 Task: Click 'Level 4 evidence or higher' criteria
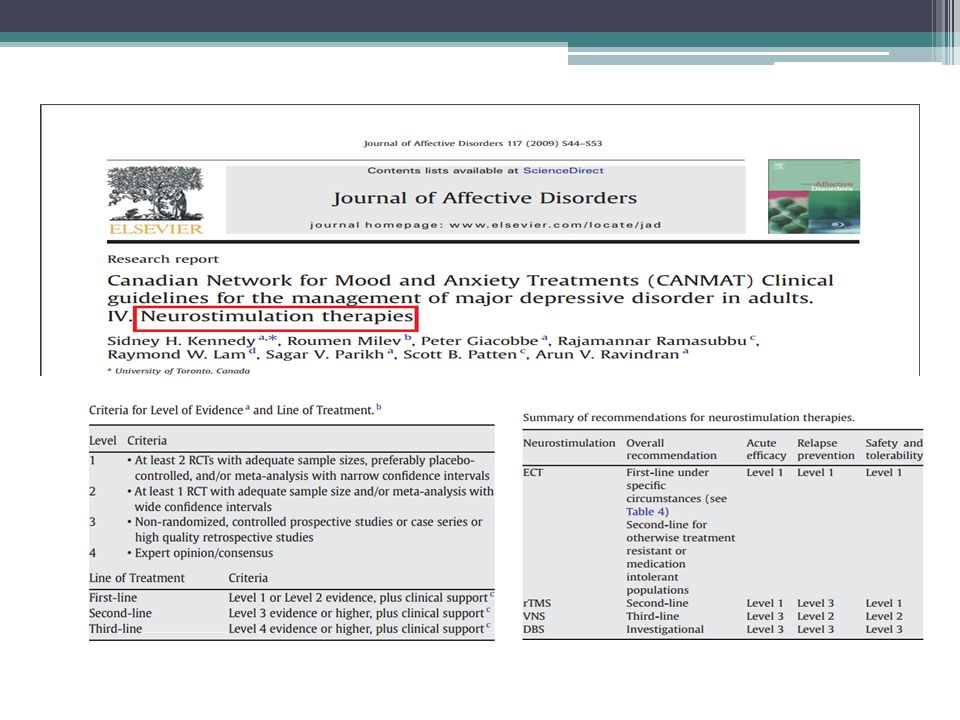click(x=356, y=629)
